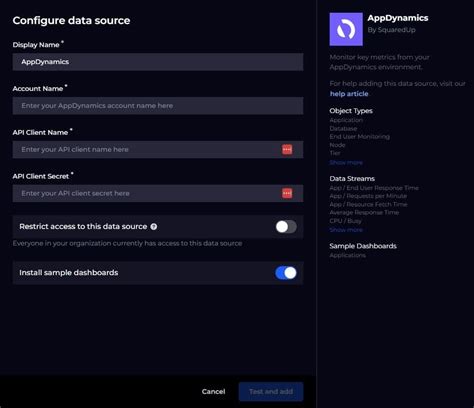Click 'App / Resource Fetch Time' data stream

tap(368, 204)
